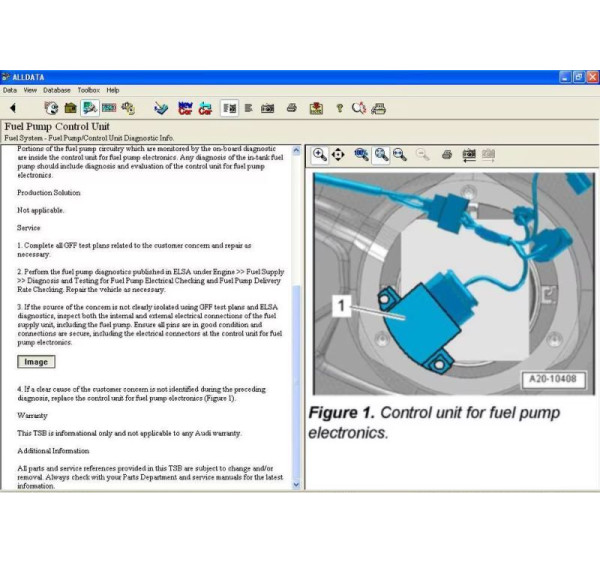Click the previous image icon in image toolbar

click(468, 154)
